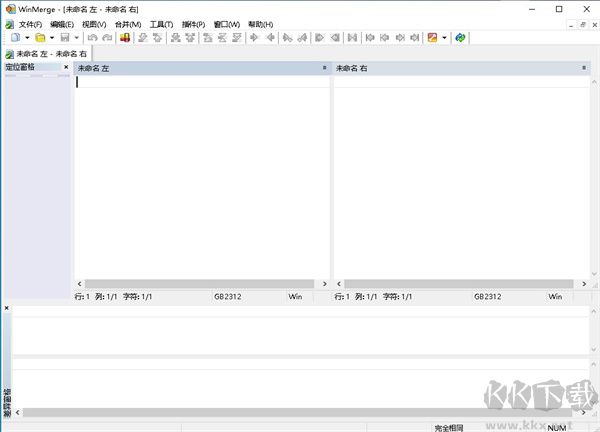The image size is (600, 432).
Task: Click inside the left 未命名 左 editor pane
Action: 200,180
